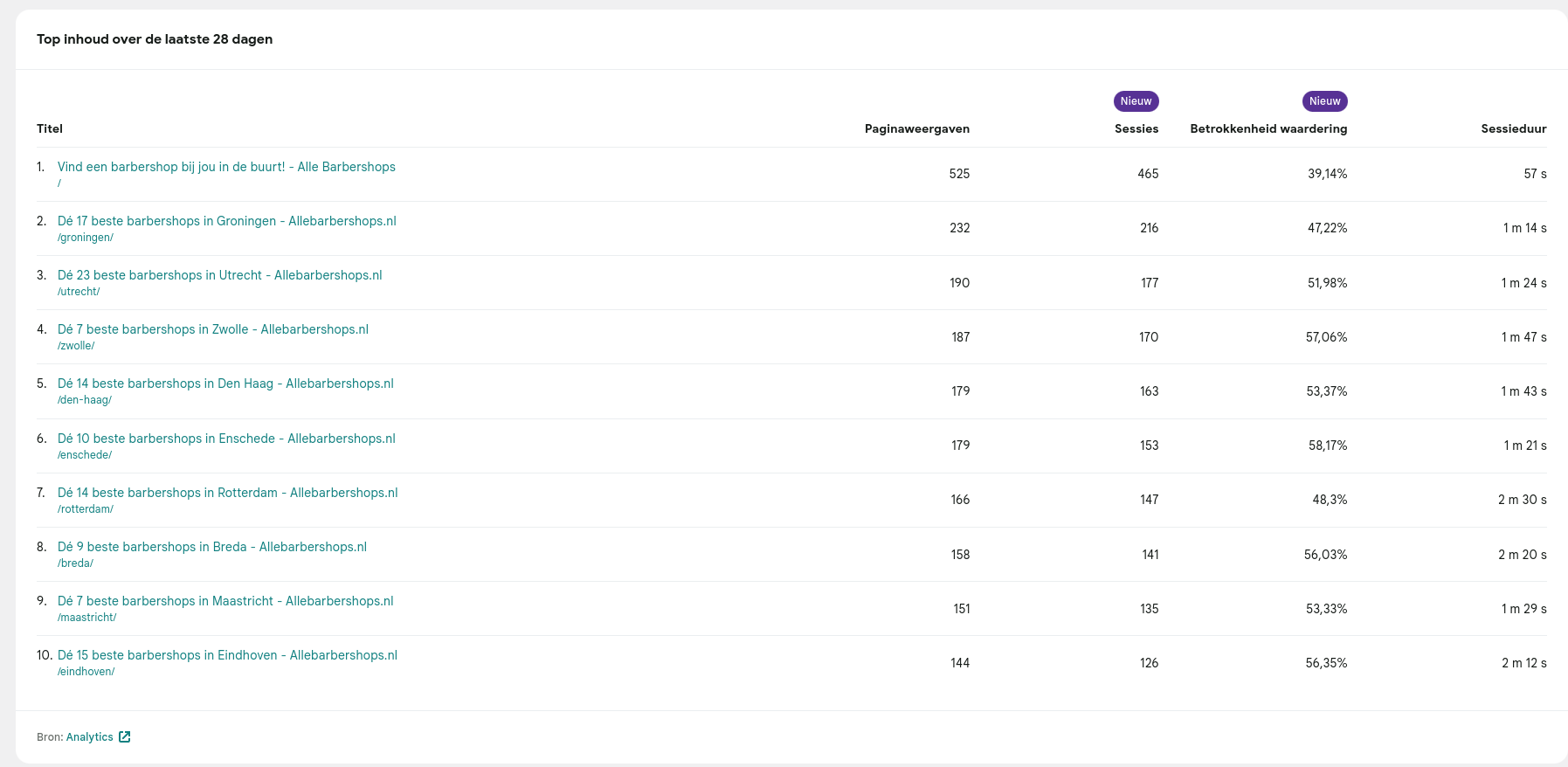The image size is (1568, 767).
Task: Click the 'Top inhoud over de laatste 28 dagen' heading
Action: pyautogui.click(x=155, y=39)
